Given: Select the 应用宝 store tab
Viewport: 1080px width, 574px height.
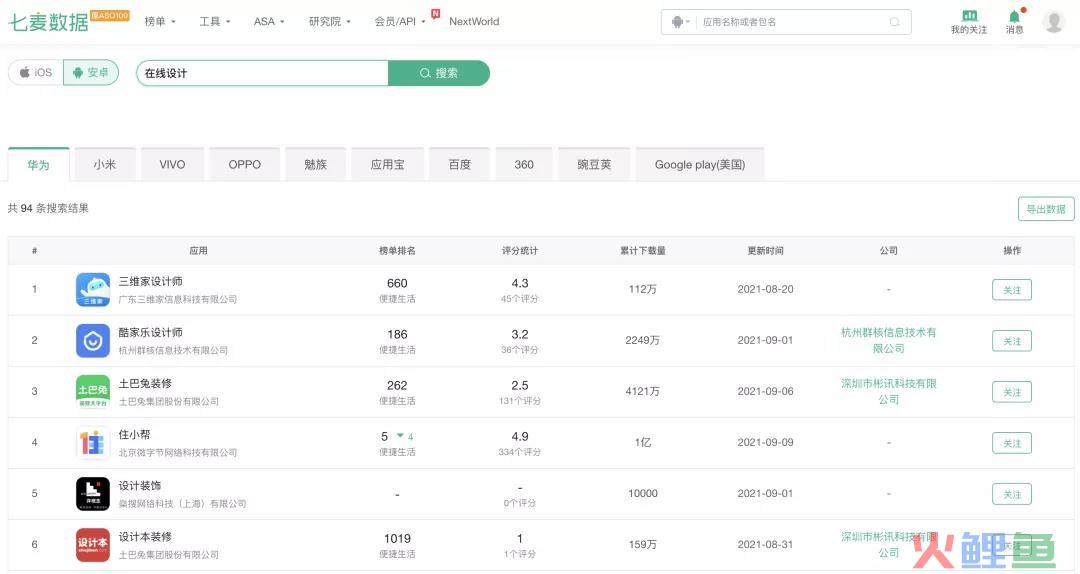Looking at the screenshot, I should click(x=387, y=165).
